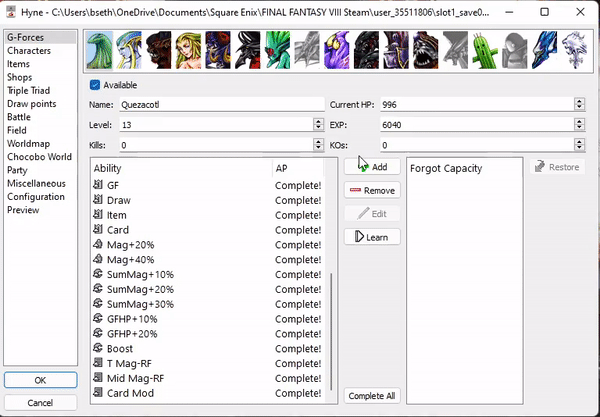The width and height of the screenshot is (600, 417).
Task: Click the Learn button
Action: tap(372, 237)
